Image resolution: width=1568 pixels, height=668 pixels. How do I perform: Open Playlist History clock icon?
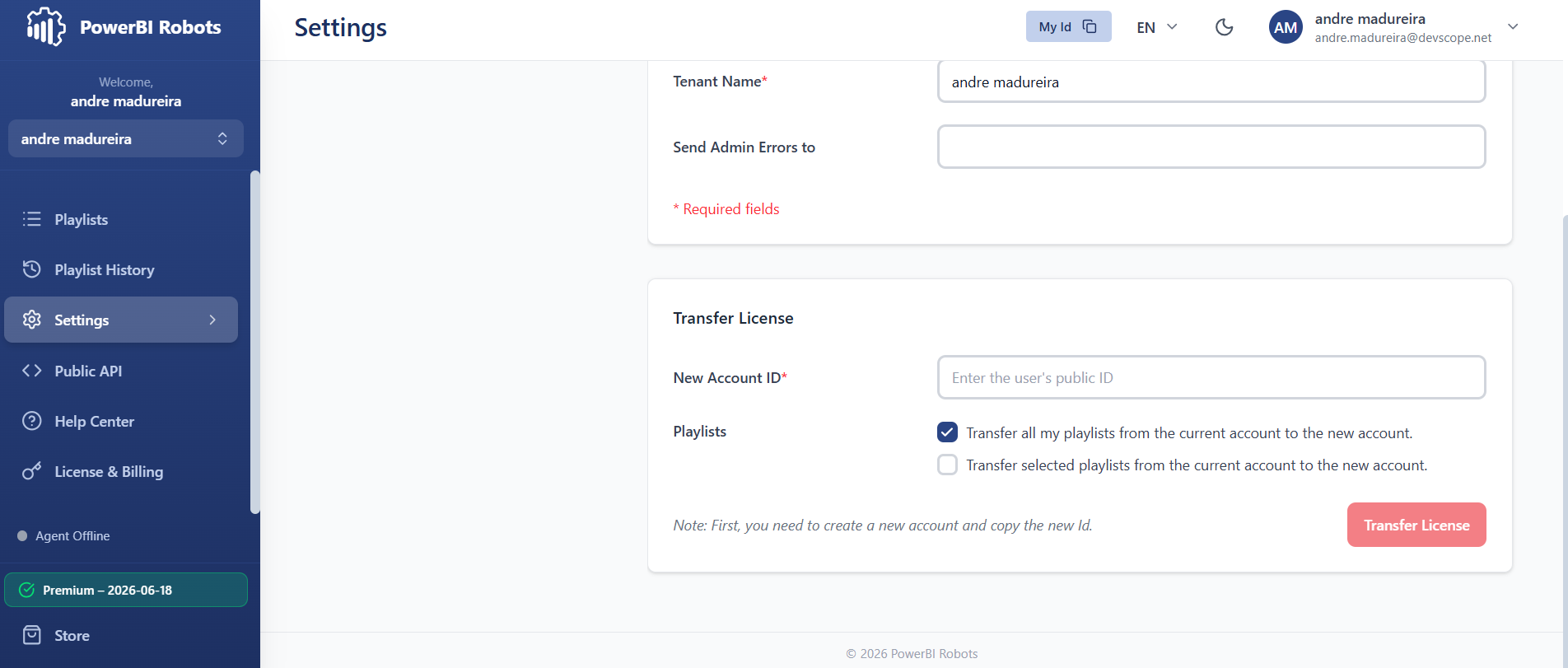coord(32,269)
